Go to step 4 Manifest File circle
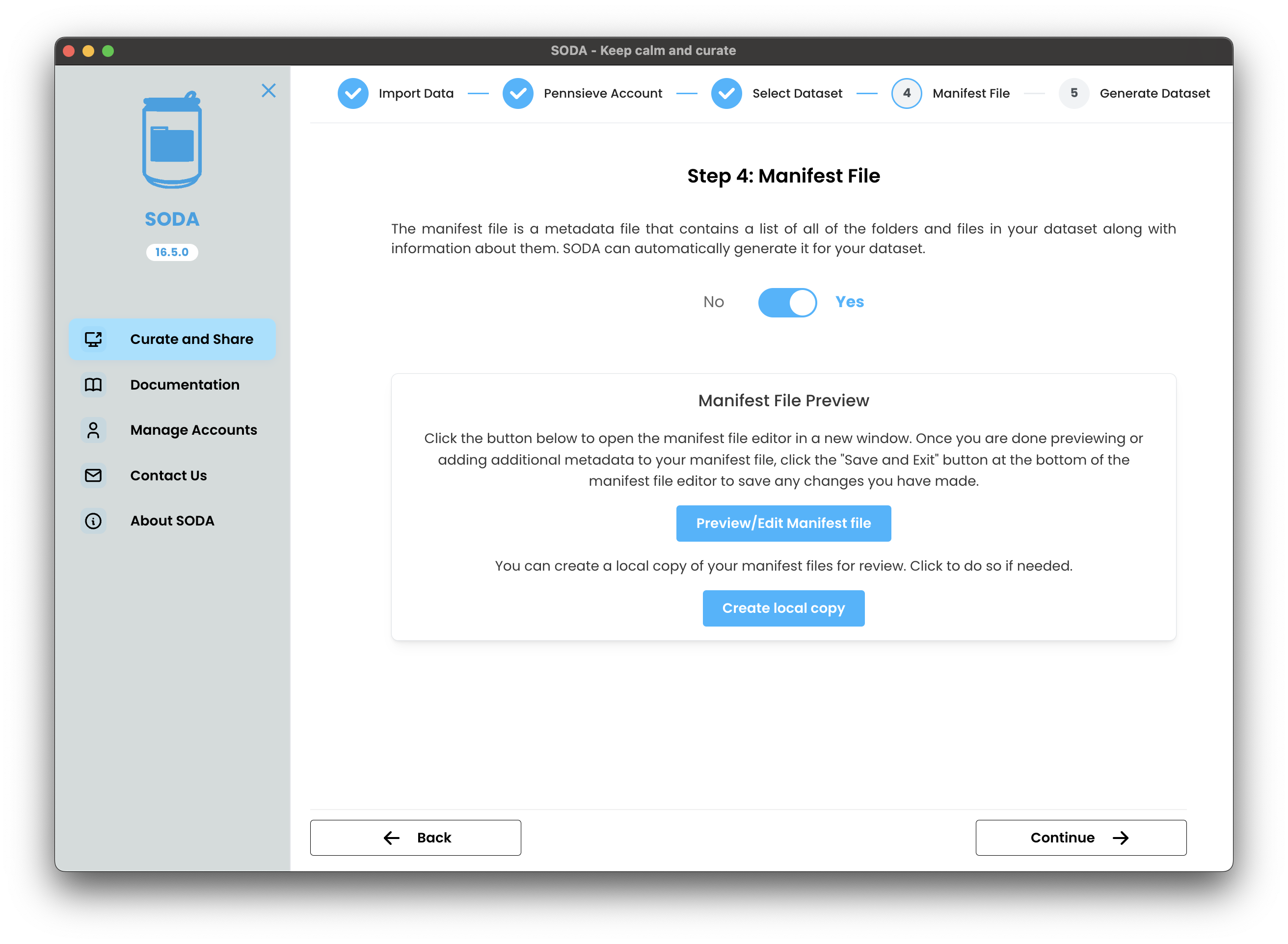The image size is (1288, 944). point(906,93)
